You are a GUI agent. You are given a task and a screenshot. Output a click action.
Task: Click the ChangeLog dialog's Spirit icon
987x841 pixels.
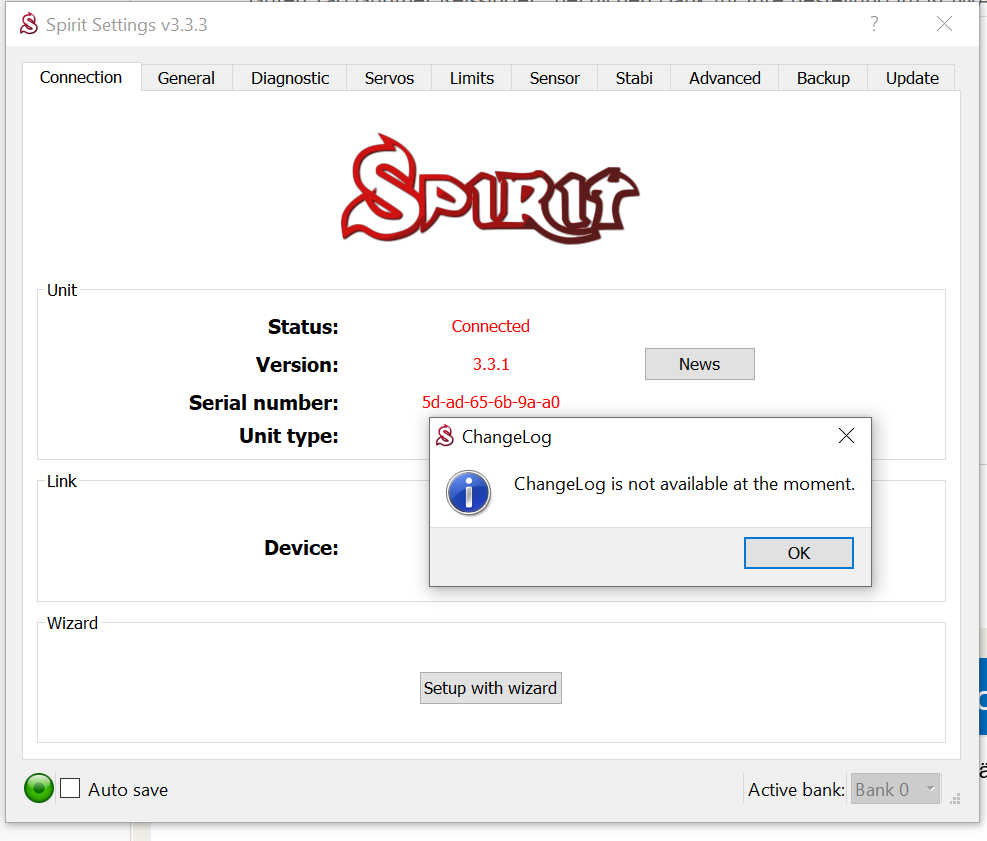click(x=446, y=436)
